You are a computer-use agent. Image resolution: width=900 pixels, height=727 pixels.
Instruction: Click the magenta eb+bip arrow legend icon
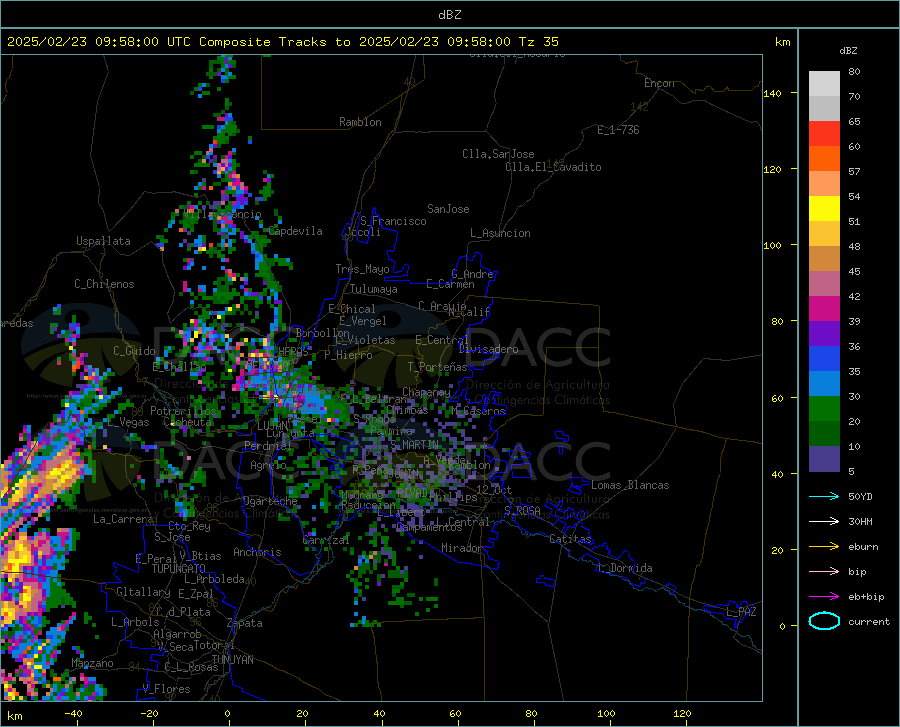pos(824,597)
